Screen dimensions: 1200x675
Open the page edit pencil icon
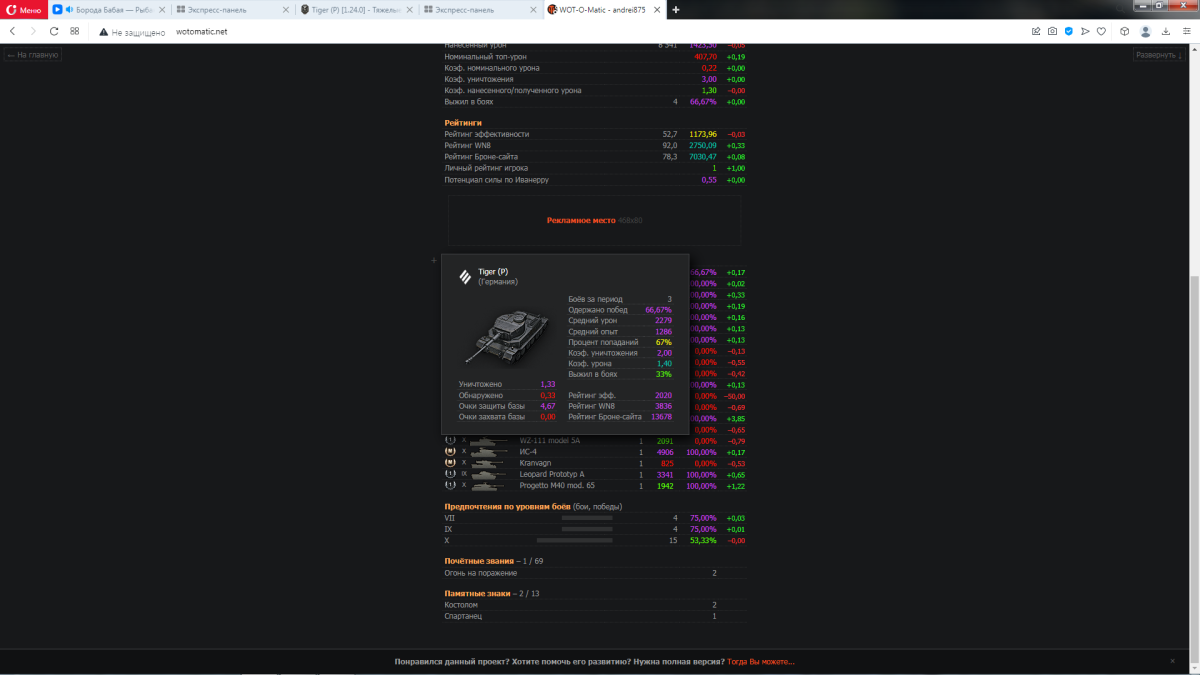coord(1037,31)
